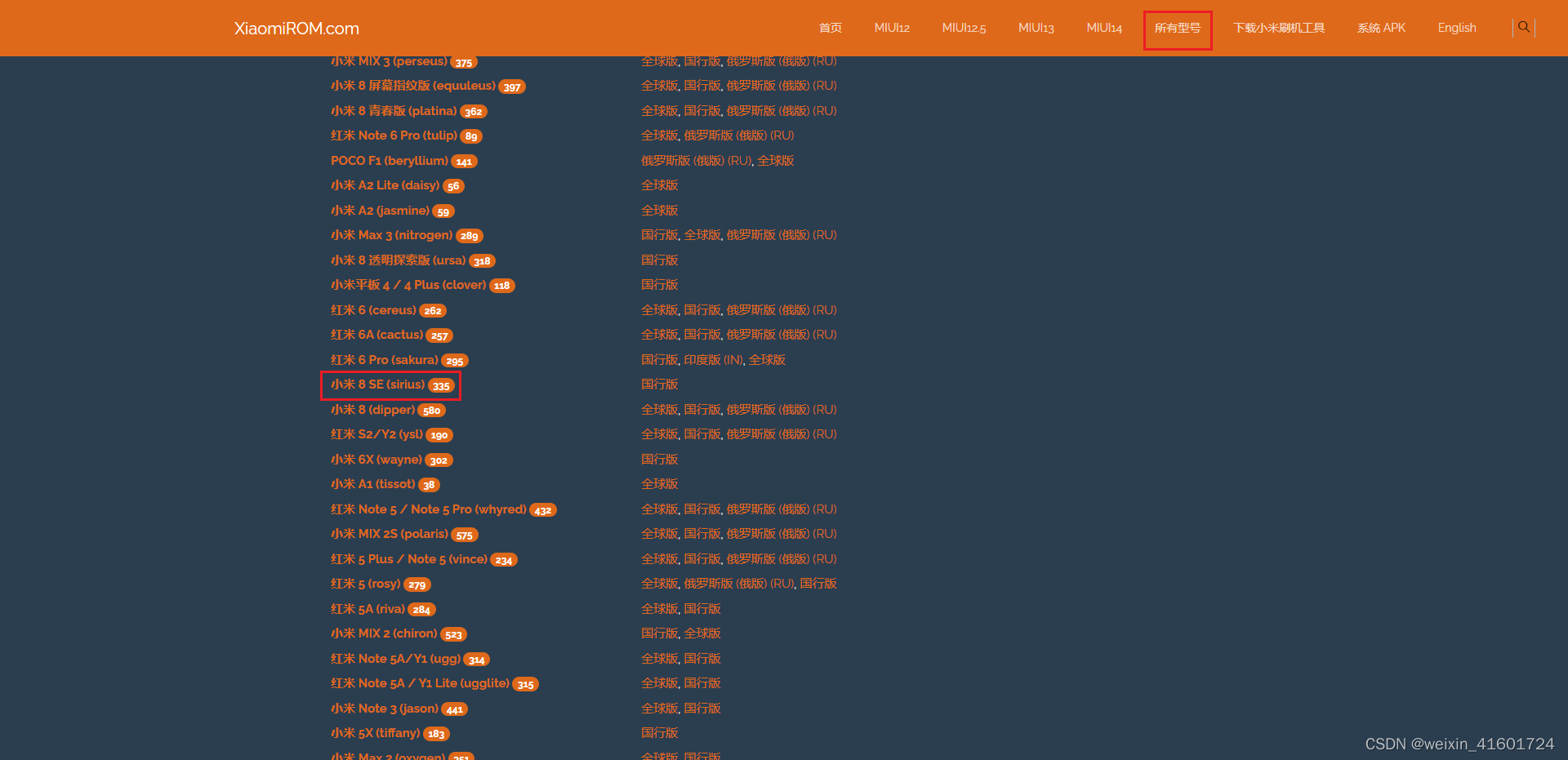Click the 335 count badge beside sirius
This screenshot has height=760, width=1568.
[x=441, y=386]
